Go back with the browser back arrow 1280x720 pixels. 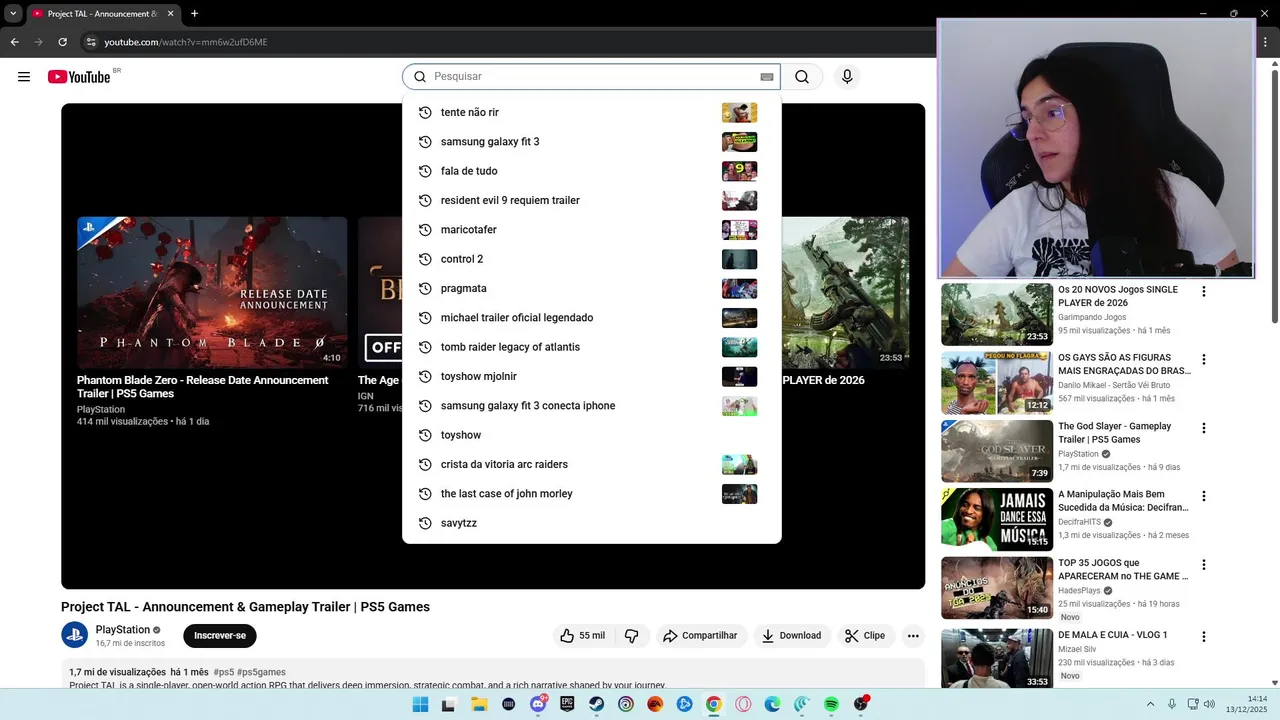[14, 42]
